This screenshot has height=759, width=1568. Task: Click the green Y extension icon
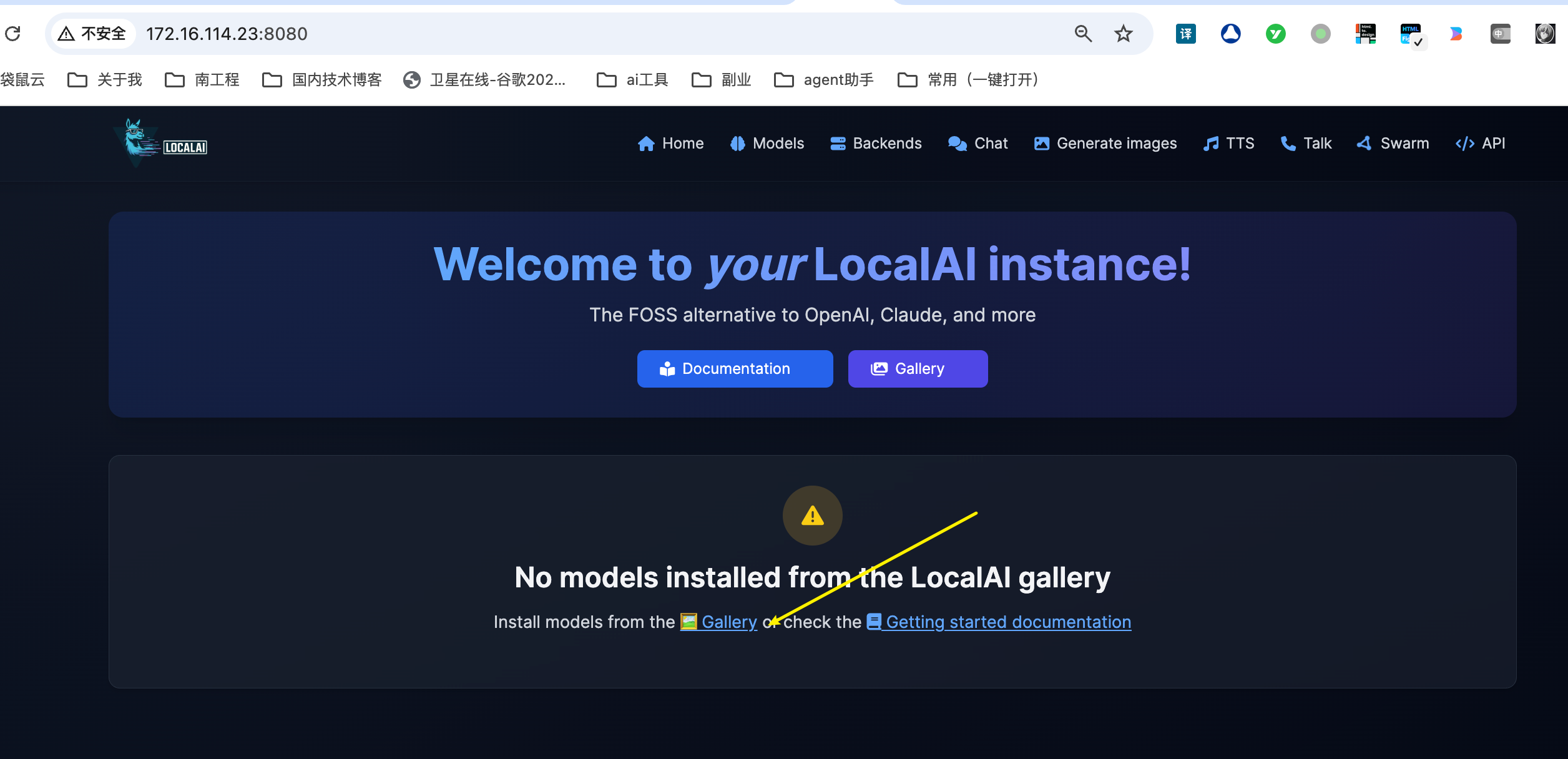click(1276, 34)
